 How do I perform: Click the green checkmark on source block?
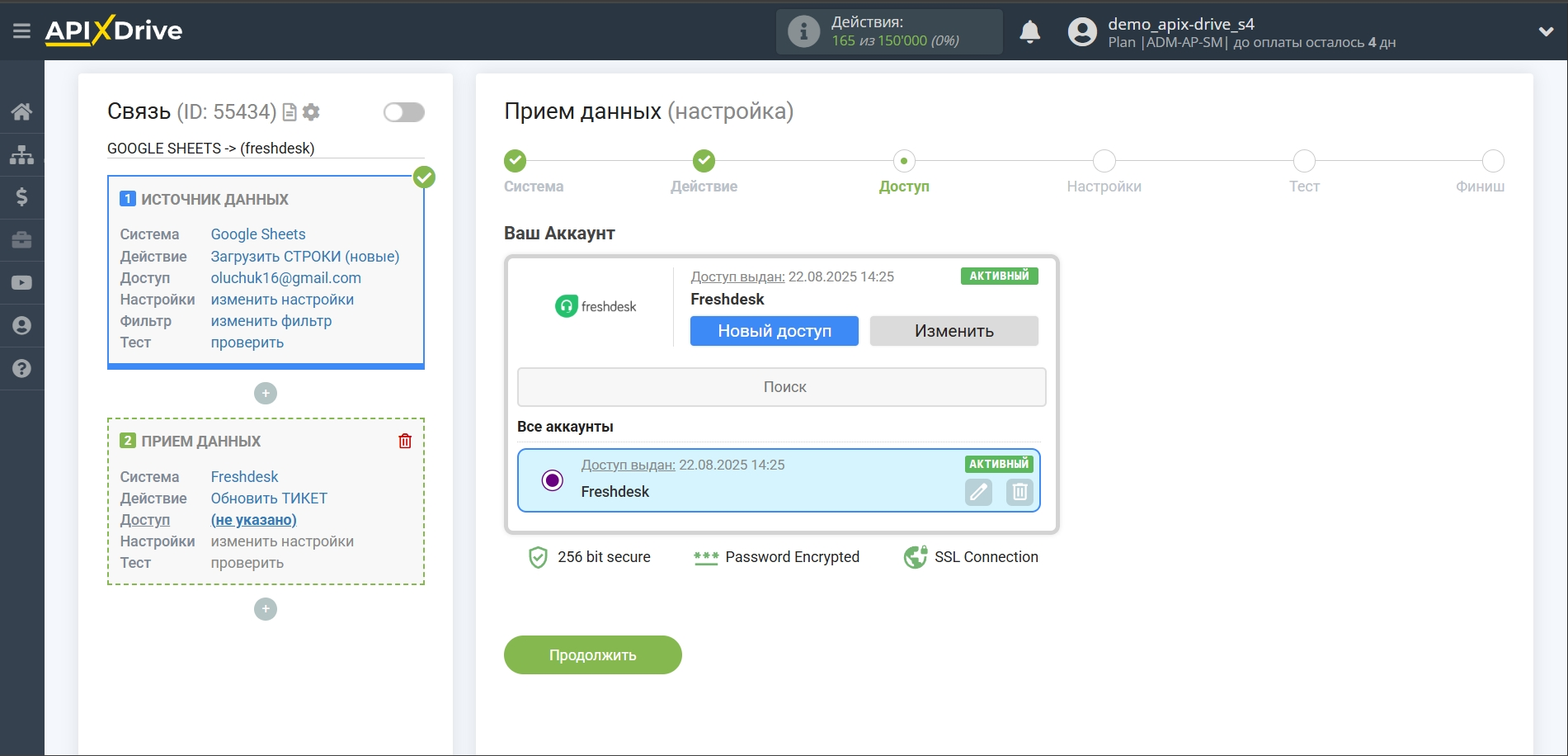click(424, 177)
